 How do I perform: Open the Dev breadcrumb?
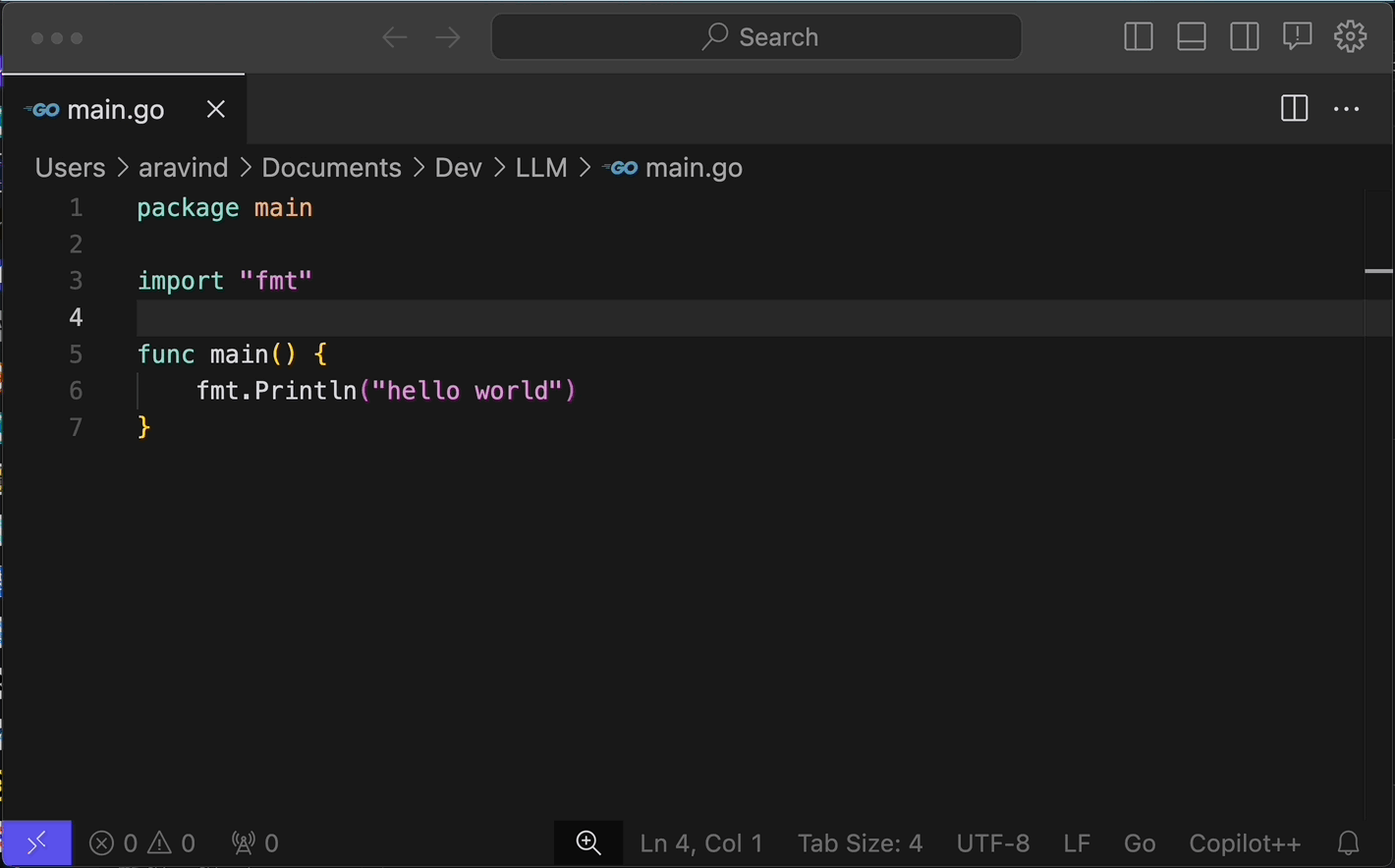(458, 168)
